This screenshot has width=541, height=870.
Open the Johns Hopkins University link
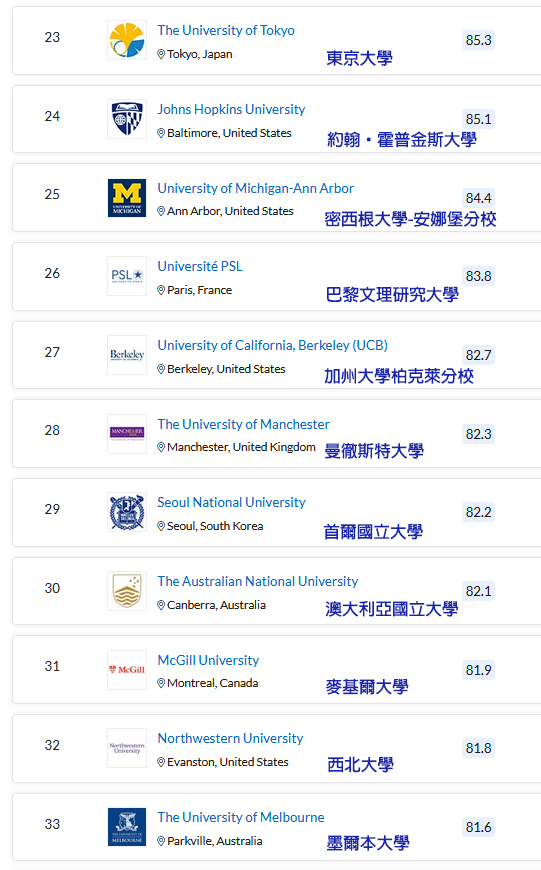tap(231, 109)
